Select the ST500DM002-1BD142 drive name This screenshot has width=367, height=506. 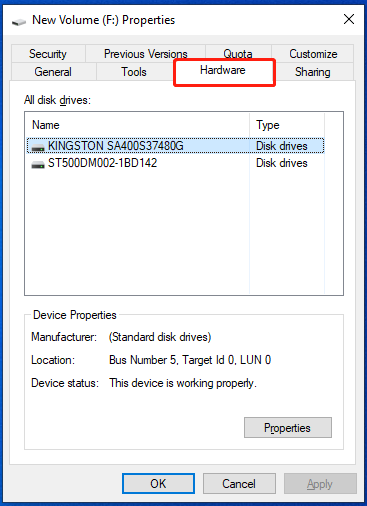[102, 163]
